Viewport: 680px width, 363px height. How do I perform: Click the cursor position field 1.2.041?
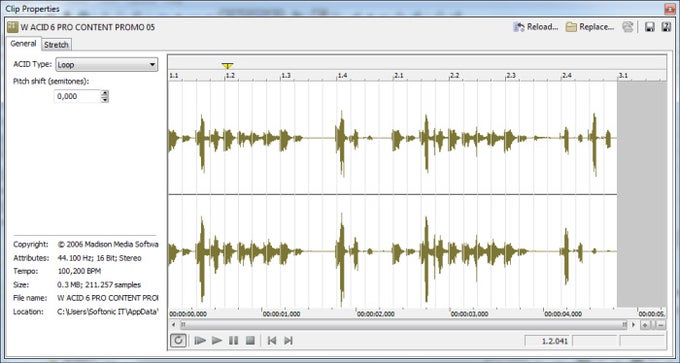[x=548, y=341]
